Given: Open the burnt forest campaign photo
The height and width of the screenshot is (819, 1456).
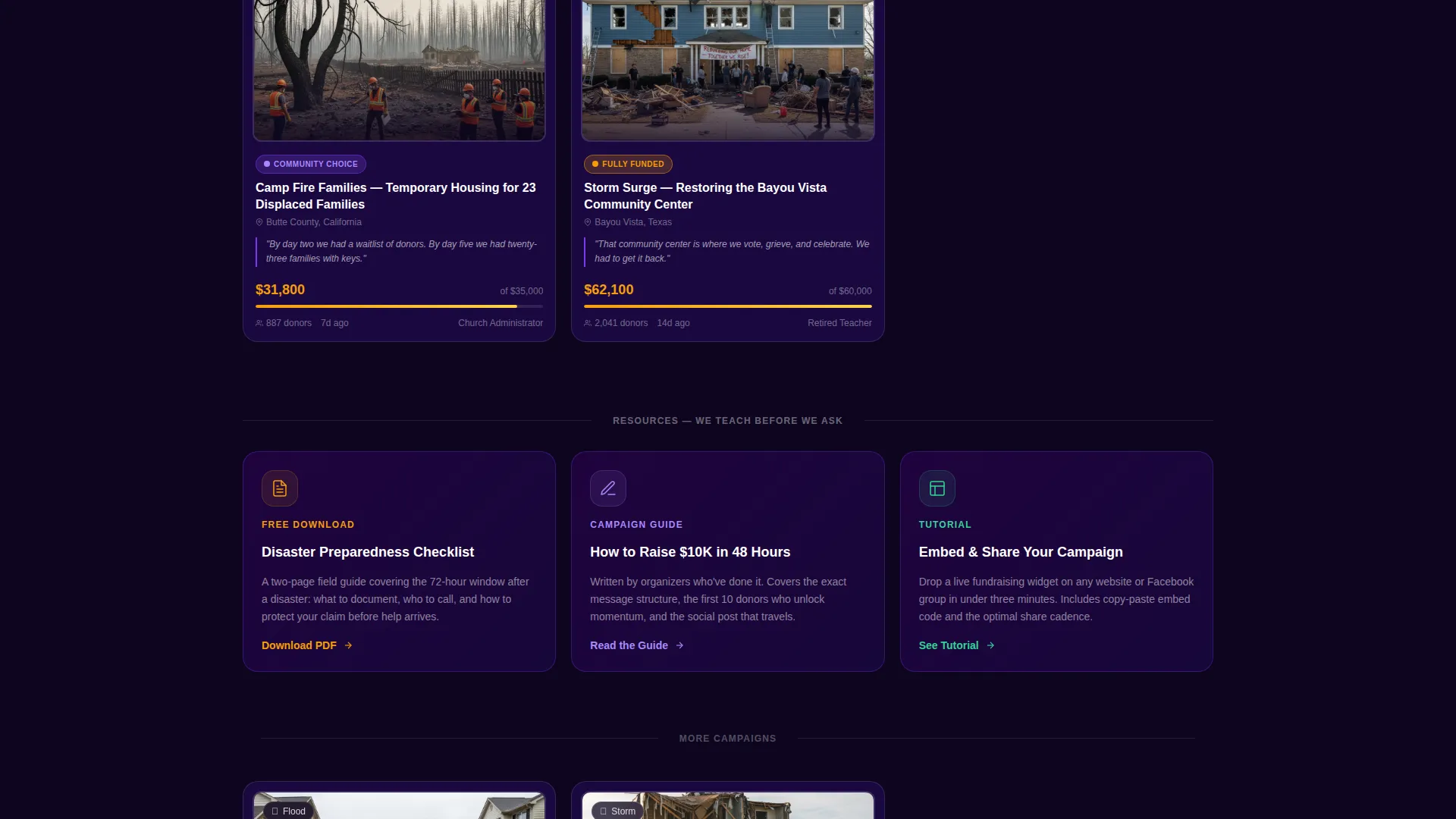Looking at the screenshot, I should (400, 70).
